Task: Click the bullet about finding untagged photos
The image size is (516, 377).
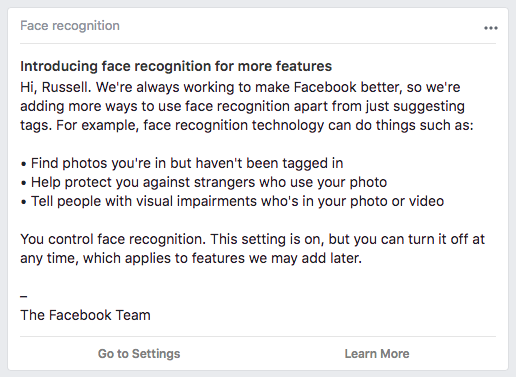Action: click(182, 163)
